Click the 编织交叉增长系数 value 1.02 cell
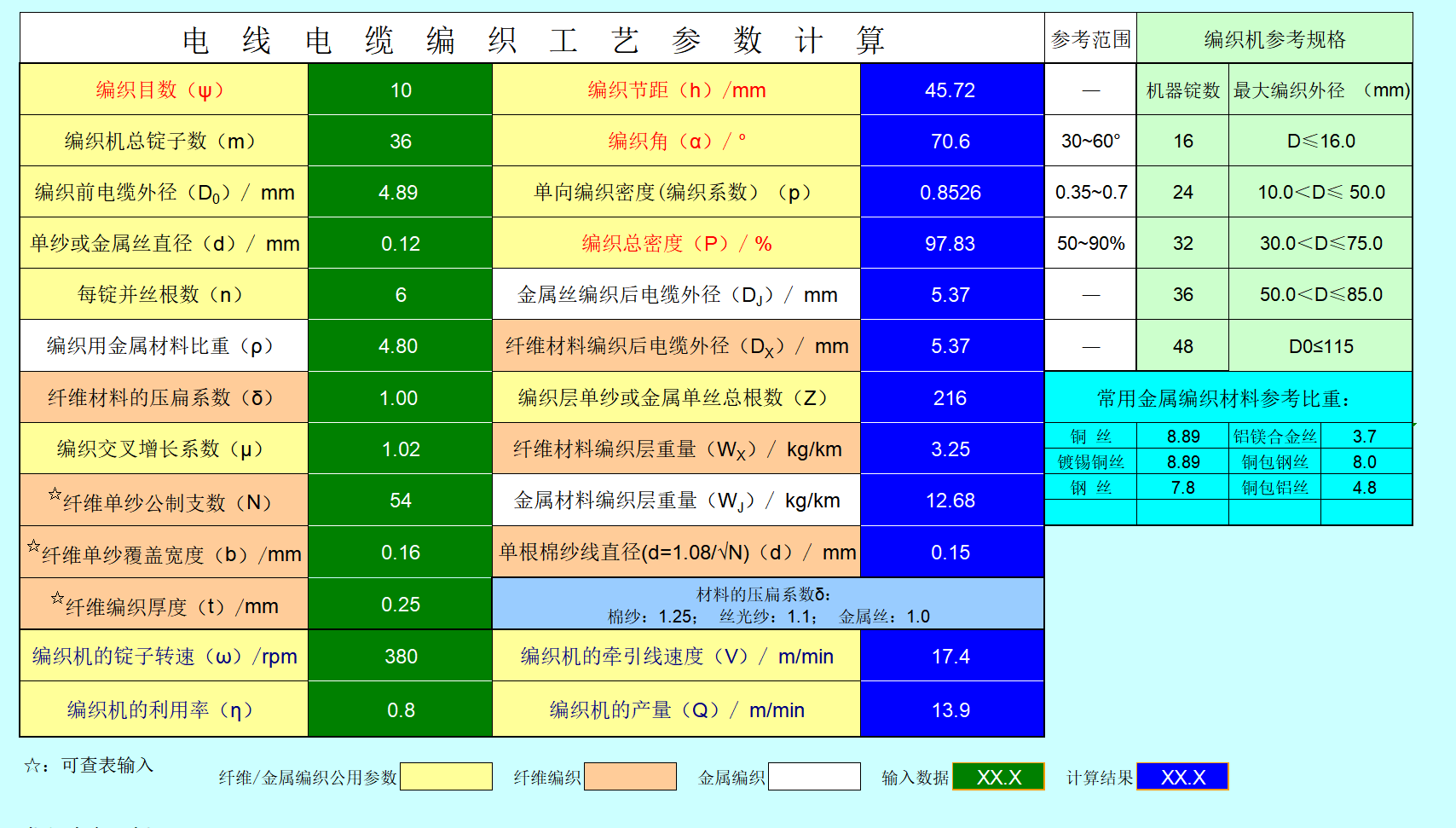Screen dimensions: 1456x828 point(400,449)
